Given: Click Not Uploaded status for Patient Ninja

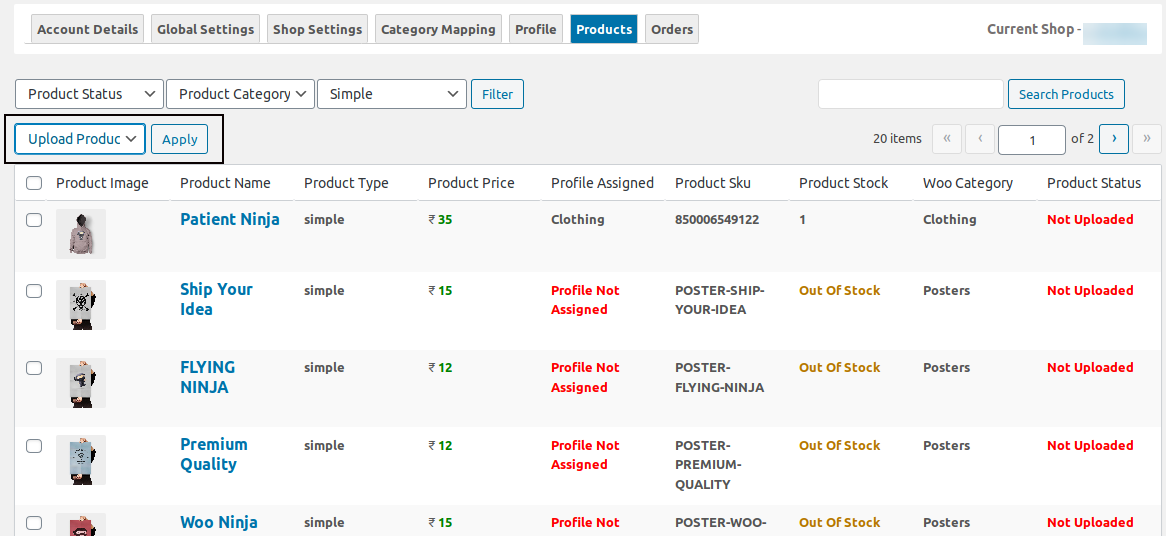Looking at the screenshot, I should coord(1090,219).
